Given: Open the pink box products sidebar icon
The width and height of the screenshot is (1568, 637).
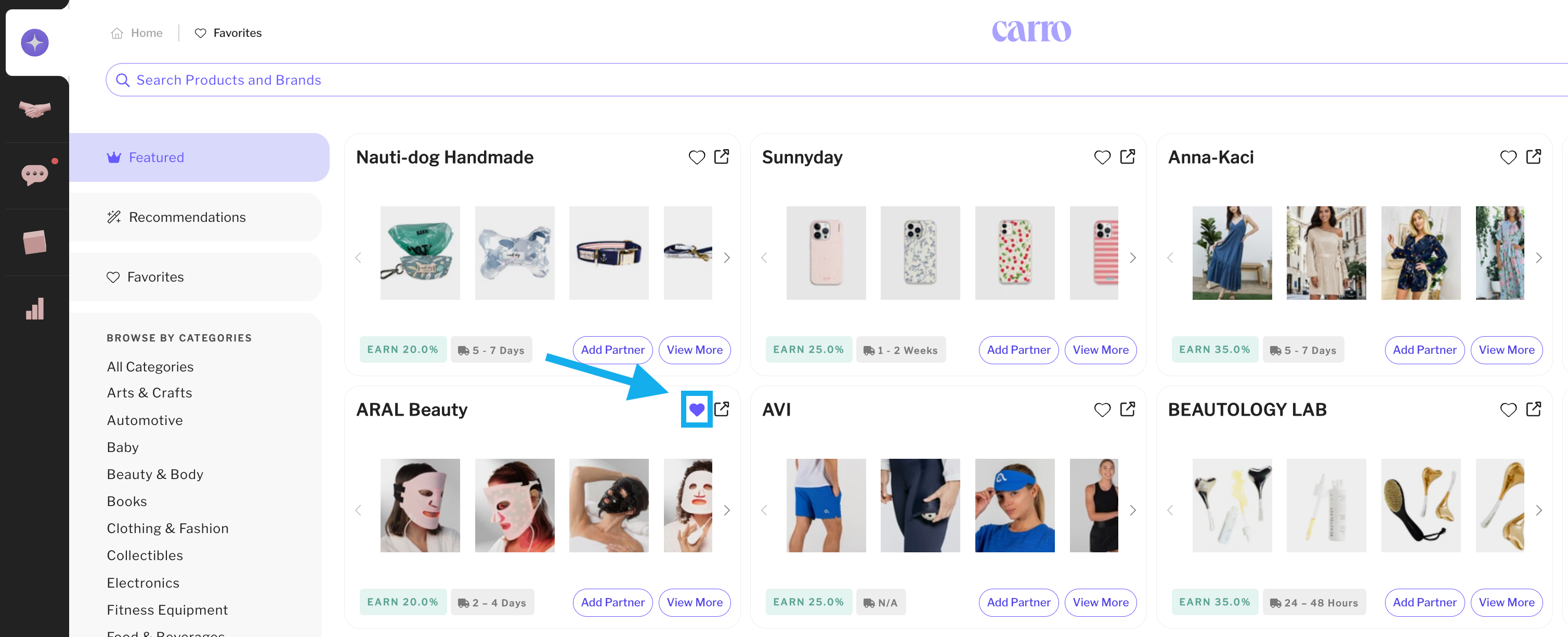Looking at the screenshot, I should [x=35, y=242].
